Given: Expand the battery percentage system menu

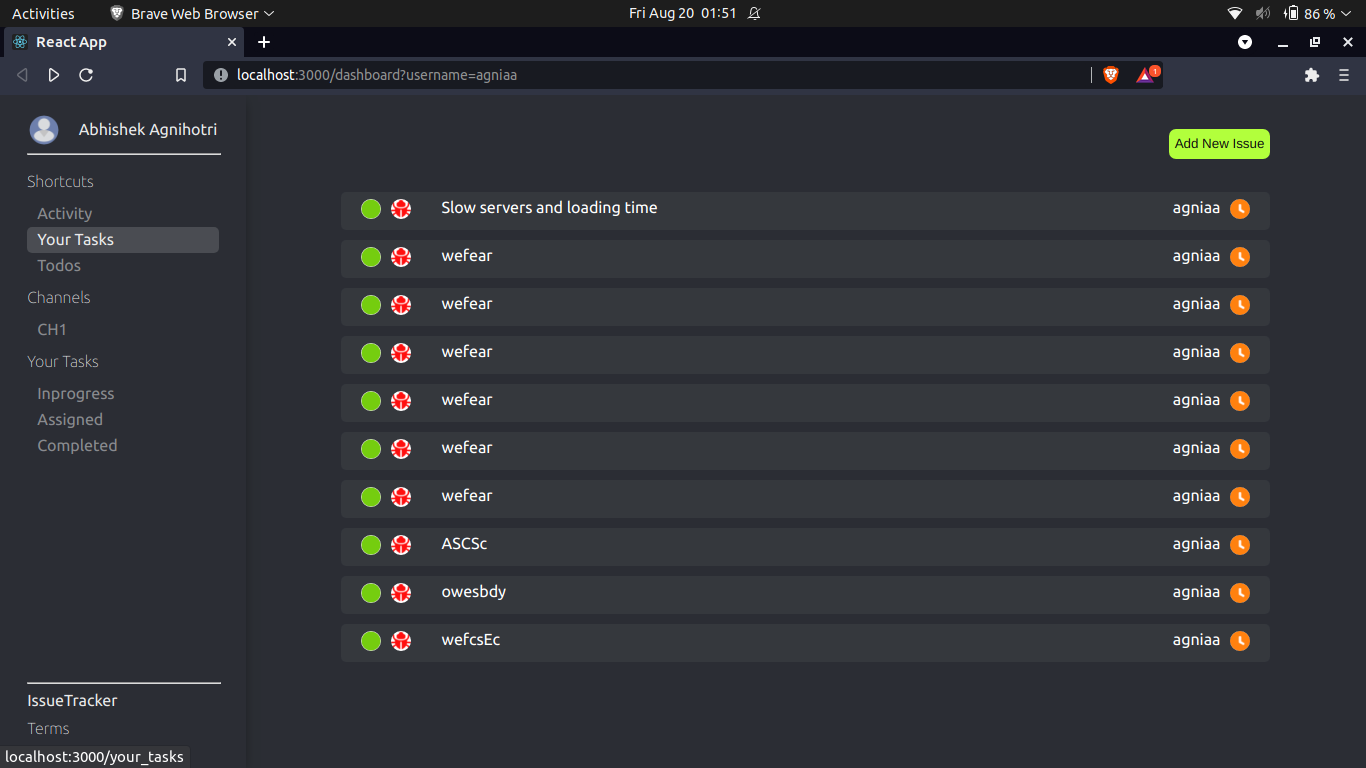Looking at the screenshot, I should click(x=1318, y=13).
